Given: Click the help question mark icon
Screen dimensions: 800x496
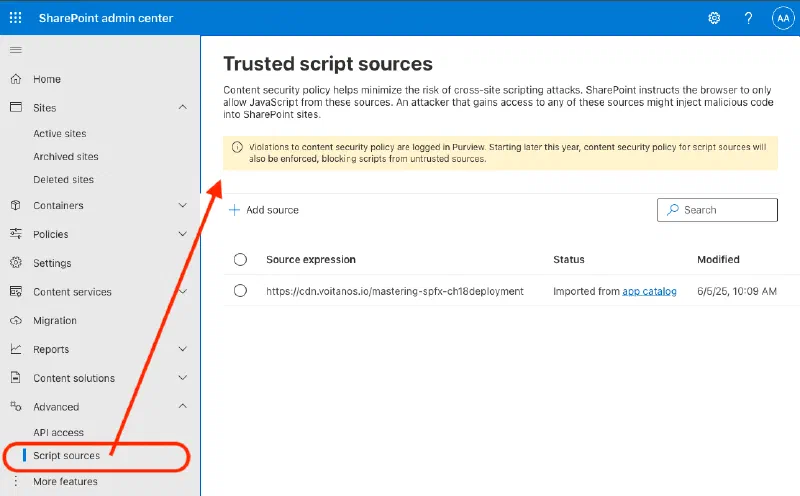Looking at the screenshot, I should [748, 18].
